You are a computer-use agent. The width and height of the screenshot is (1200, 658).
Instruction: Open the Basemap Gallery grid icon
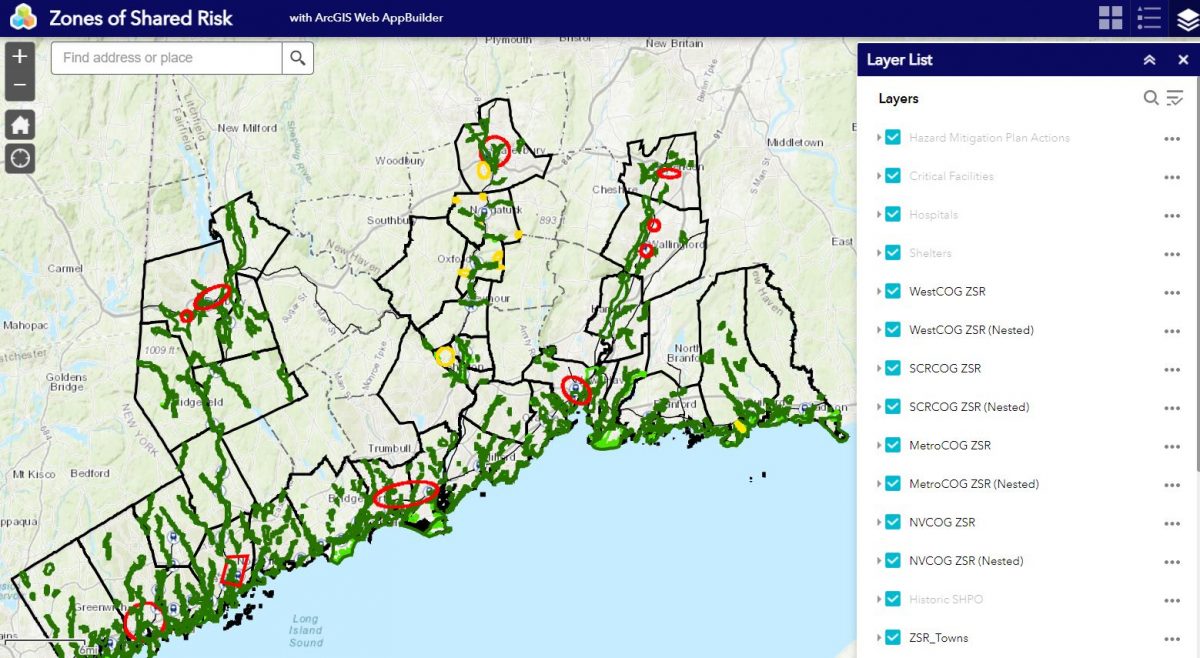pyautogui.click(x=1111, y=17)
